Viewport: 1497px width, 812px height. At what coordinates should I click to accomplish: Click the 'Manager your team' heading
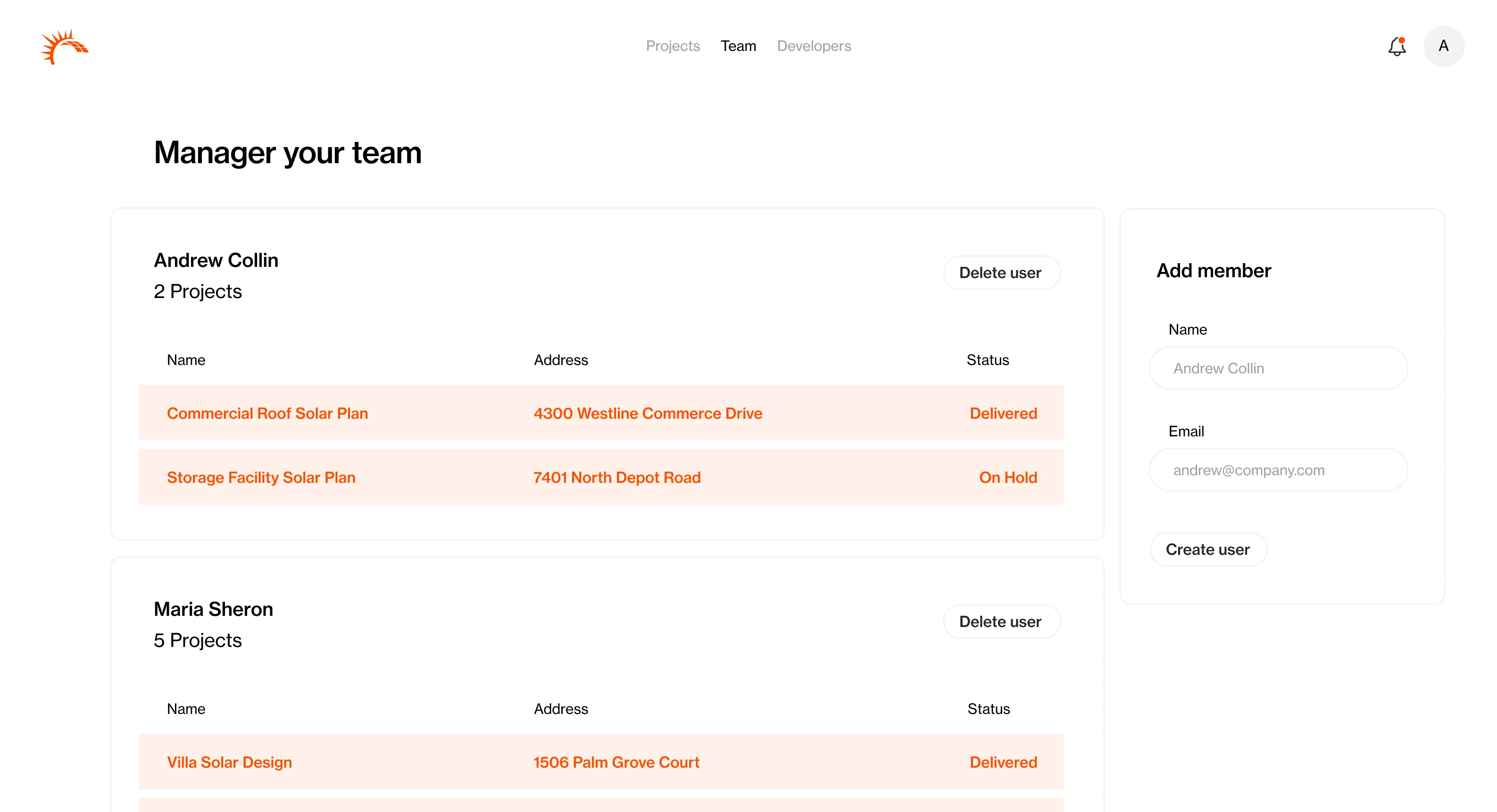click(x=288, y=153)
